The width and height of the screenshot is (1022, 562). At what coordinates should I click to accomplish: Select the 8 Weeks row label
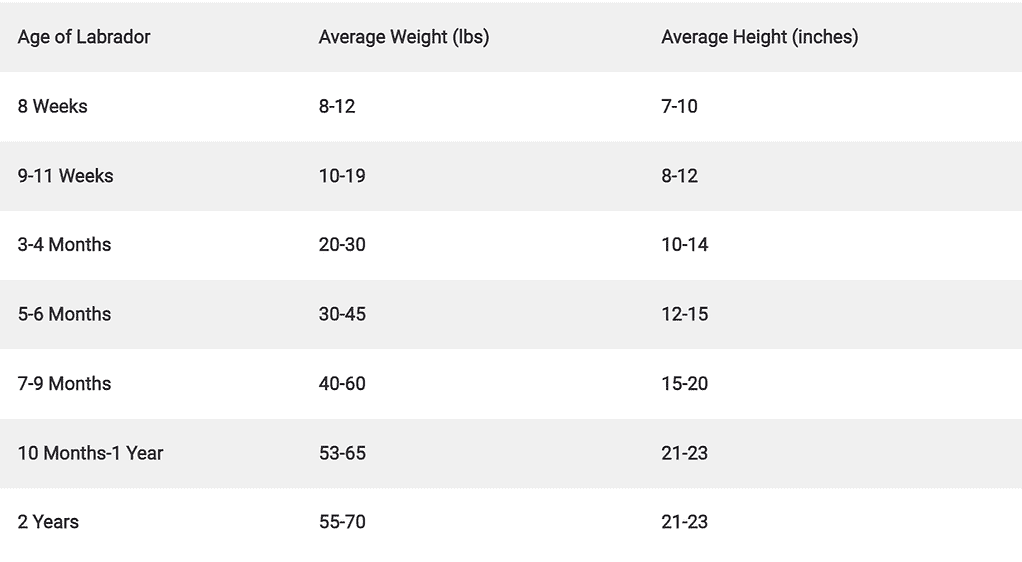click(52, 106)
